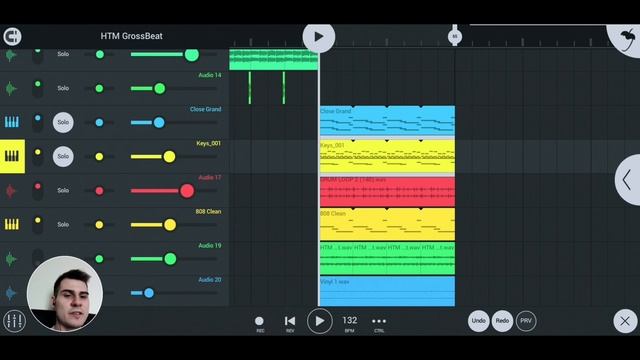
Task: Click the Audio 19 pan knob
Action: point(99,259)
